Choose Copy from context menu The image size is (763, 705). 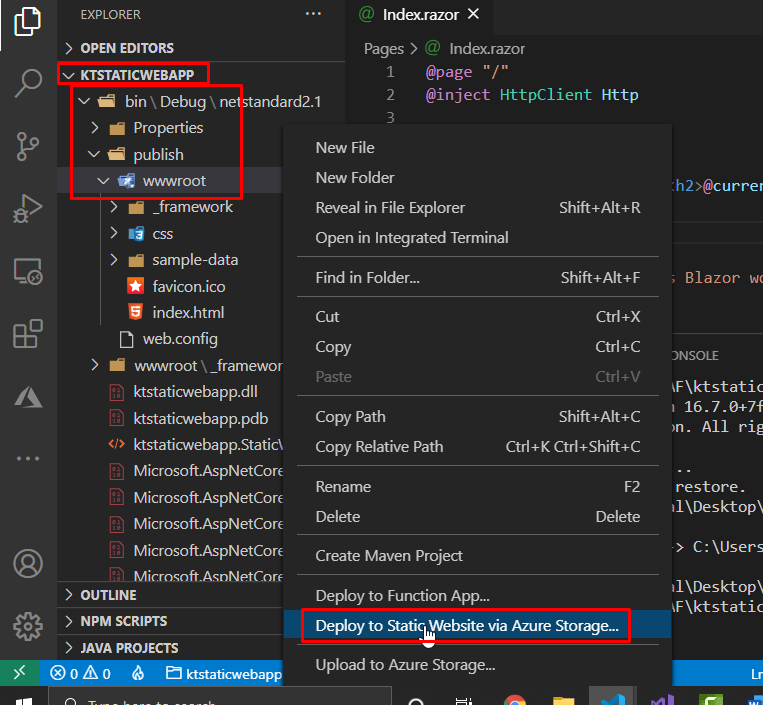(x=477, y=347)
